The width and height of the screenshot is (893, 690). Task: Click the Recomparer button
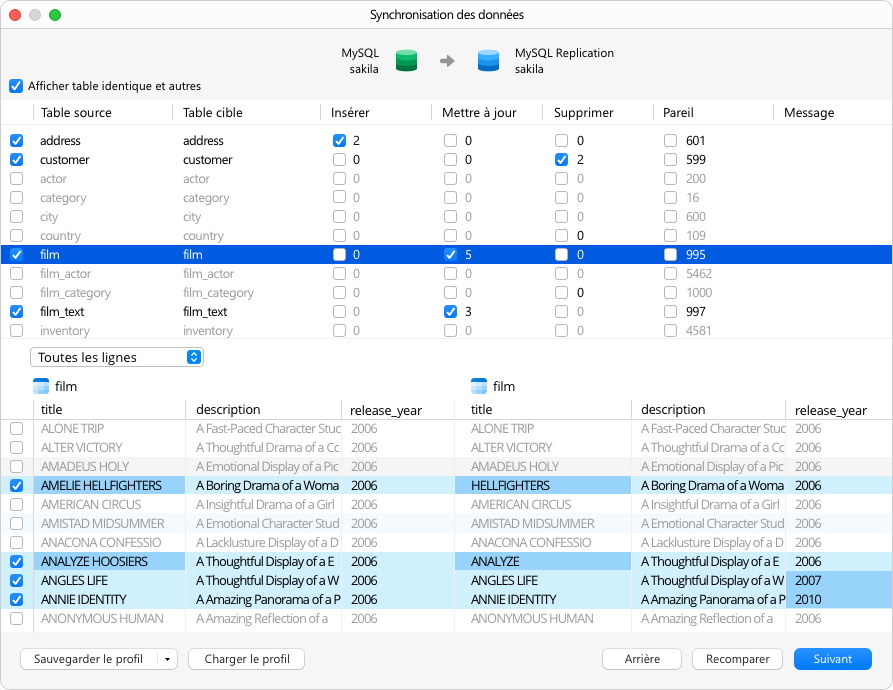[738, 659]
